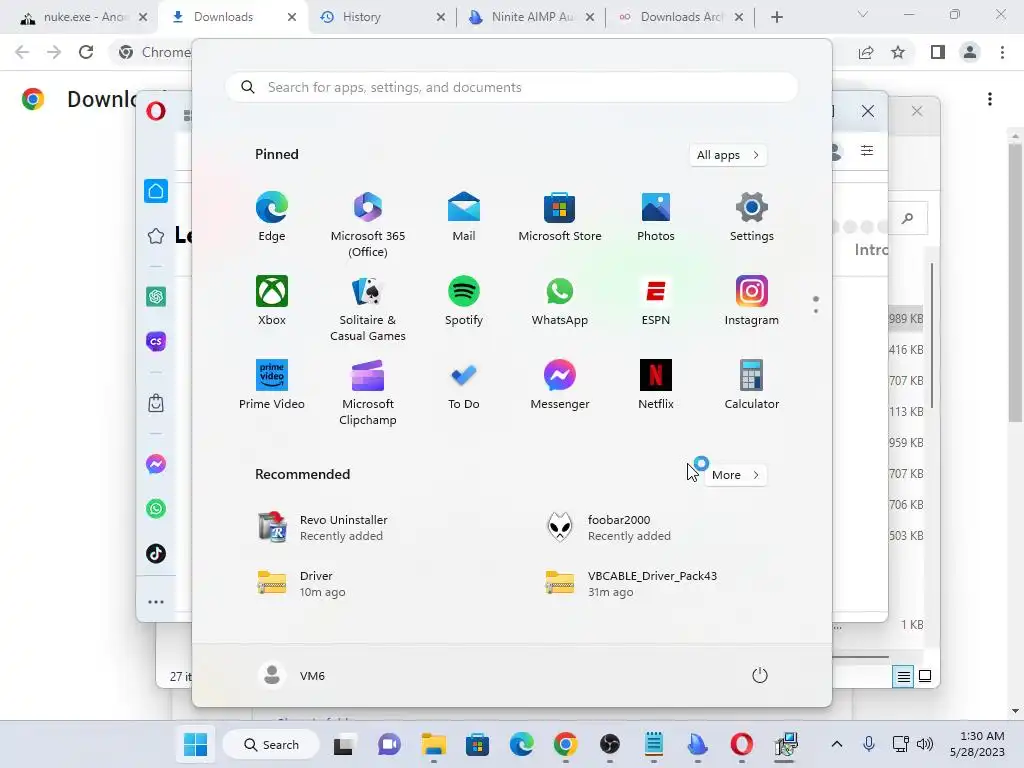This screenshot has height=768, width=1024.
Task: Reload the Chrome page
Action: [x=86, y=52]
